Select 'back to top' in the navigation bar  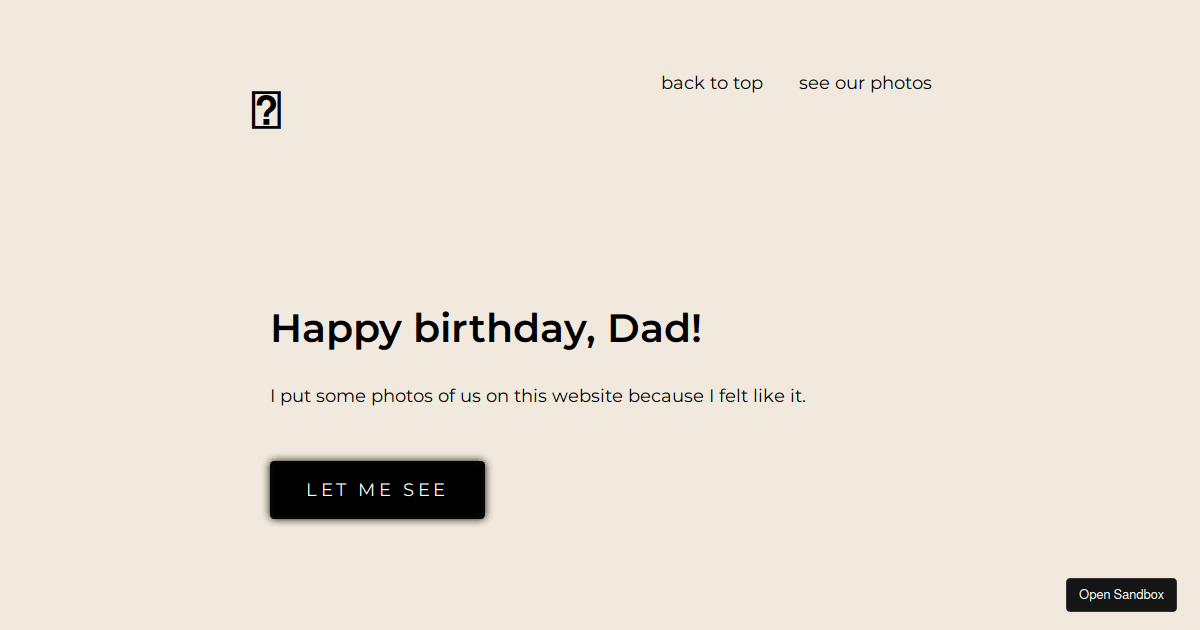[x=712, y=83]
